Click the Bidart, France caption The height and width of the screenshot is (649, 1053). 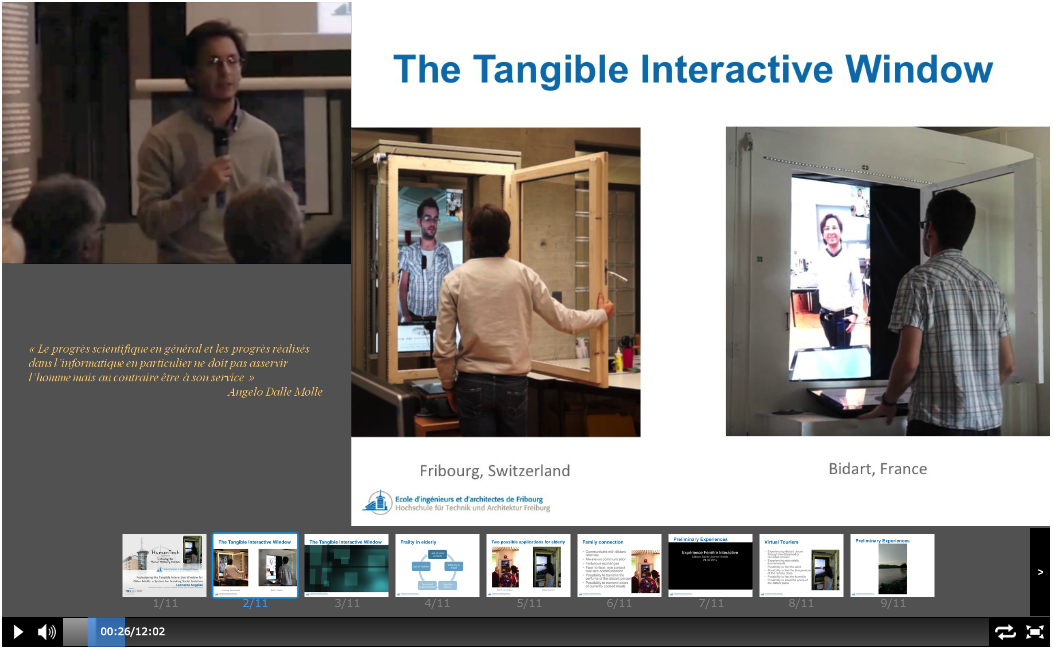[878, 469]
